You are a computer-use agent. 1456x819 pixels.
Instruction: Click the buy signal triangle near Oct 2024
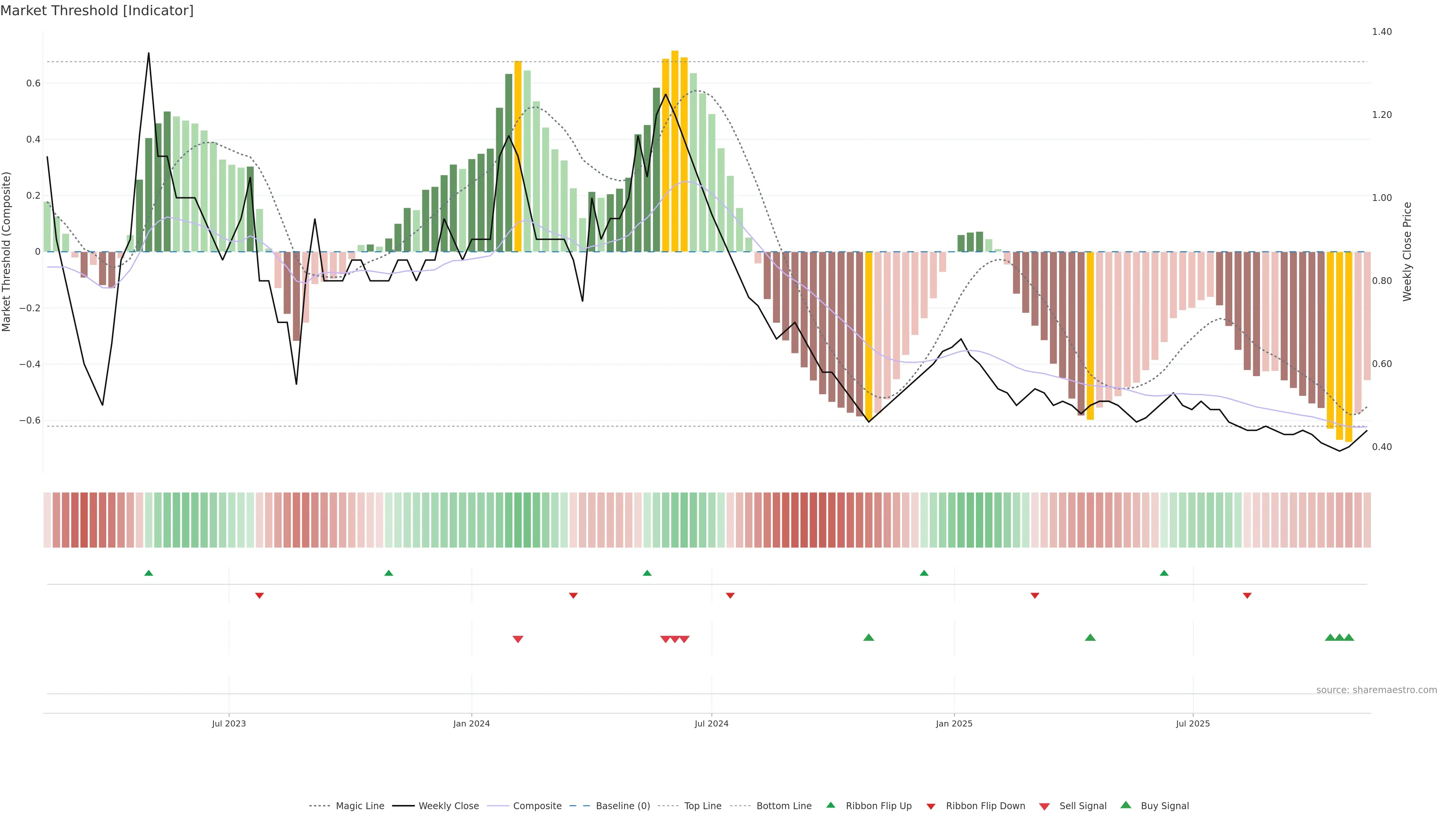tap(869, 637)
